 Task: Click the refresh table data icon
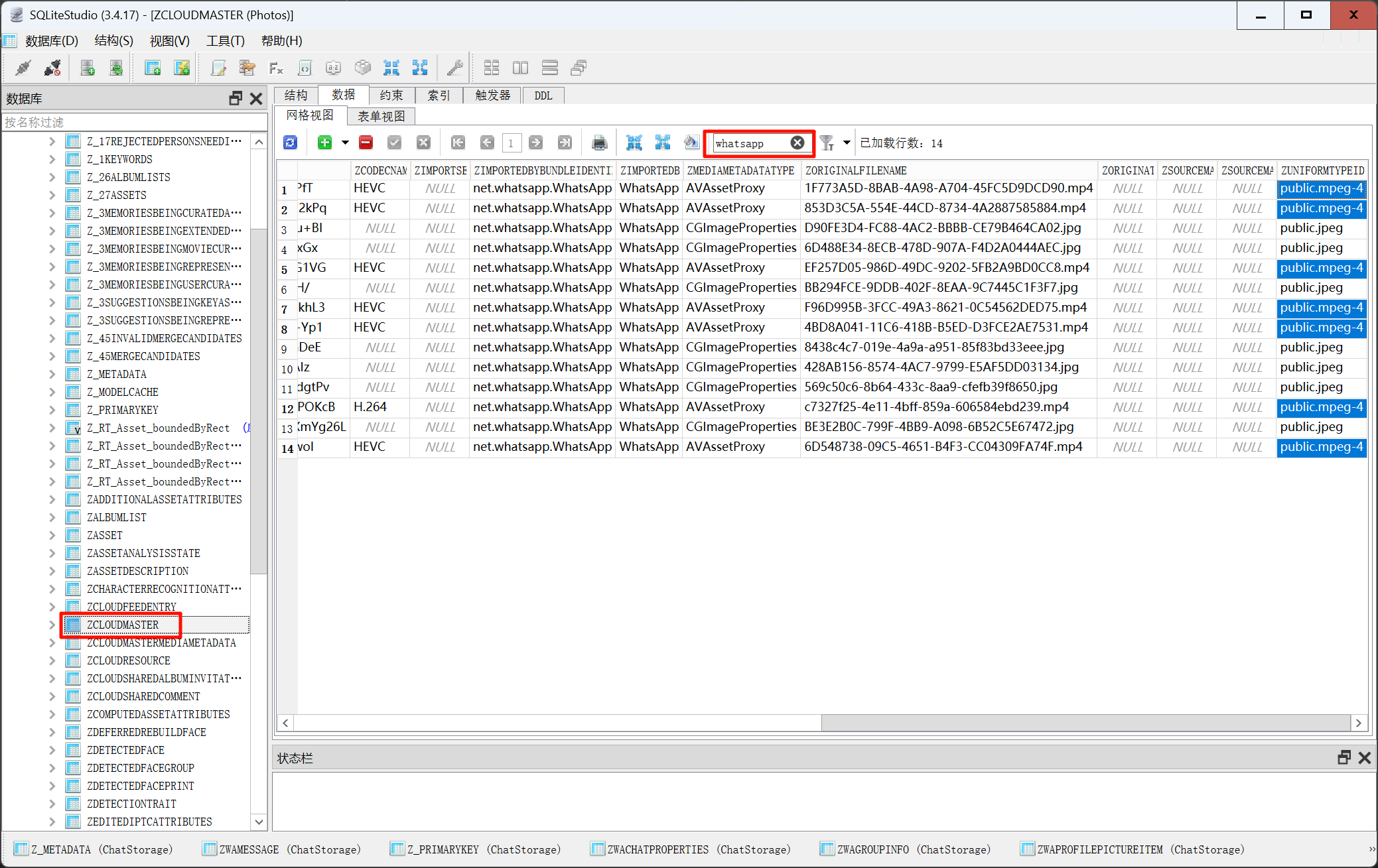[290, 143]
